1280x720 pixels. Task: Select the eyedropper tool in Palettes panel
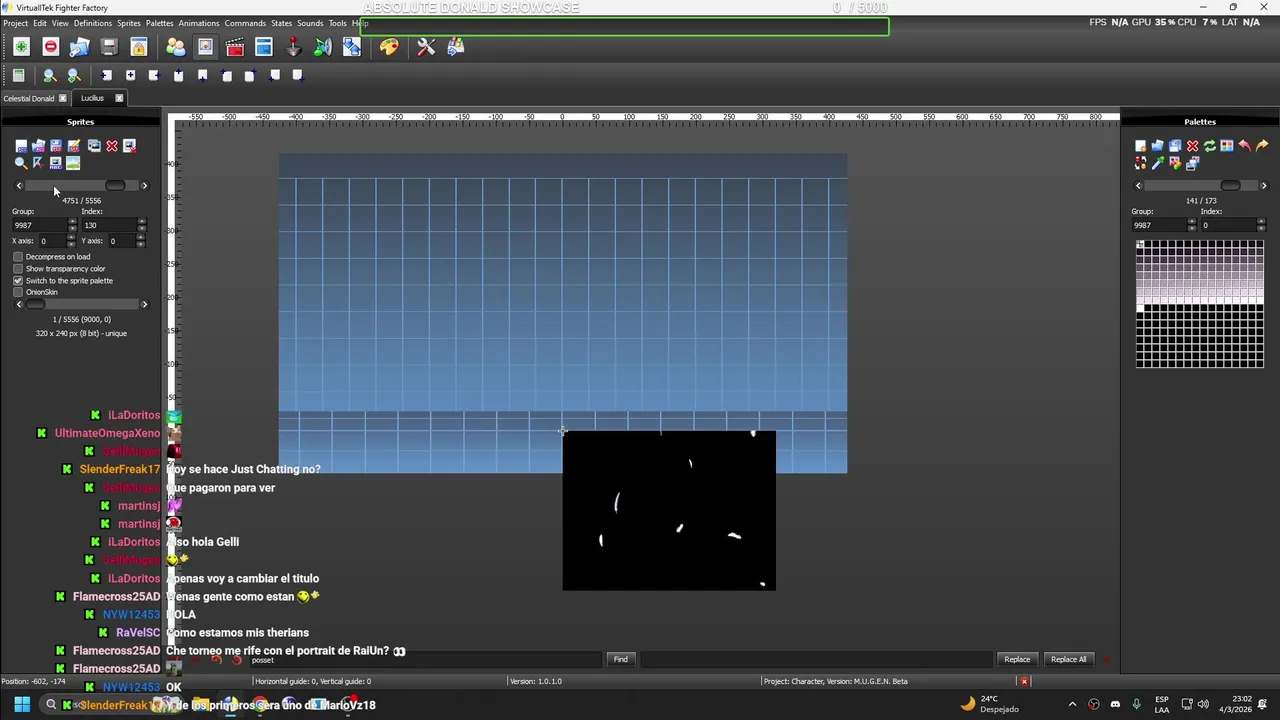coord(1158,163)
